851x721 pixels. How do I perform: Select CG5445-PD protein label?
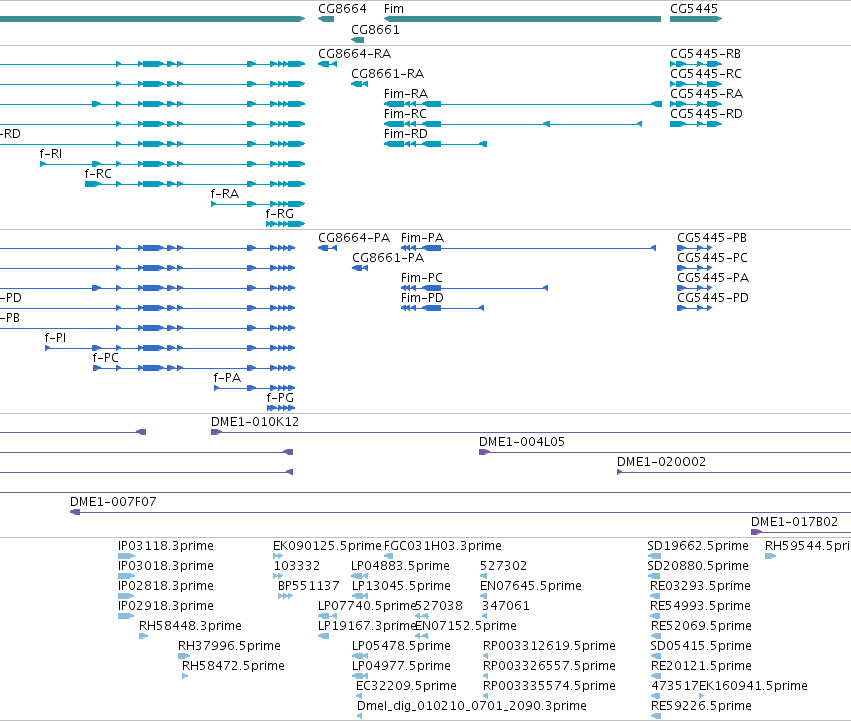(713, 298)
